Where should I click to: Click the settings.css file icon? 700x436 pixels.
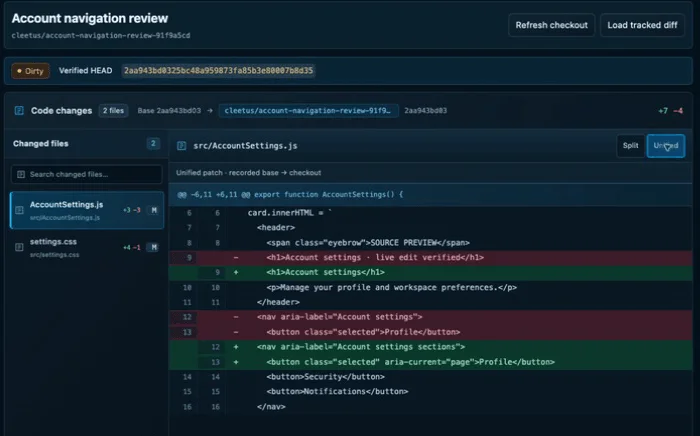click(19, 247)
